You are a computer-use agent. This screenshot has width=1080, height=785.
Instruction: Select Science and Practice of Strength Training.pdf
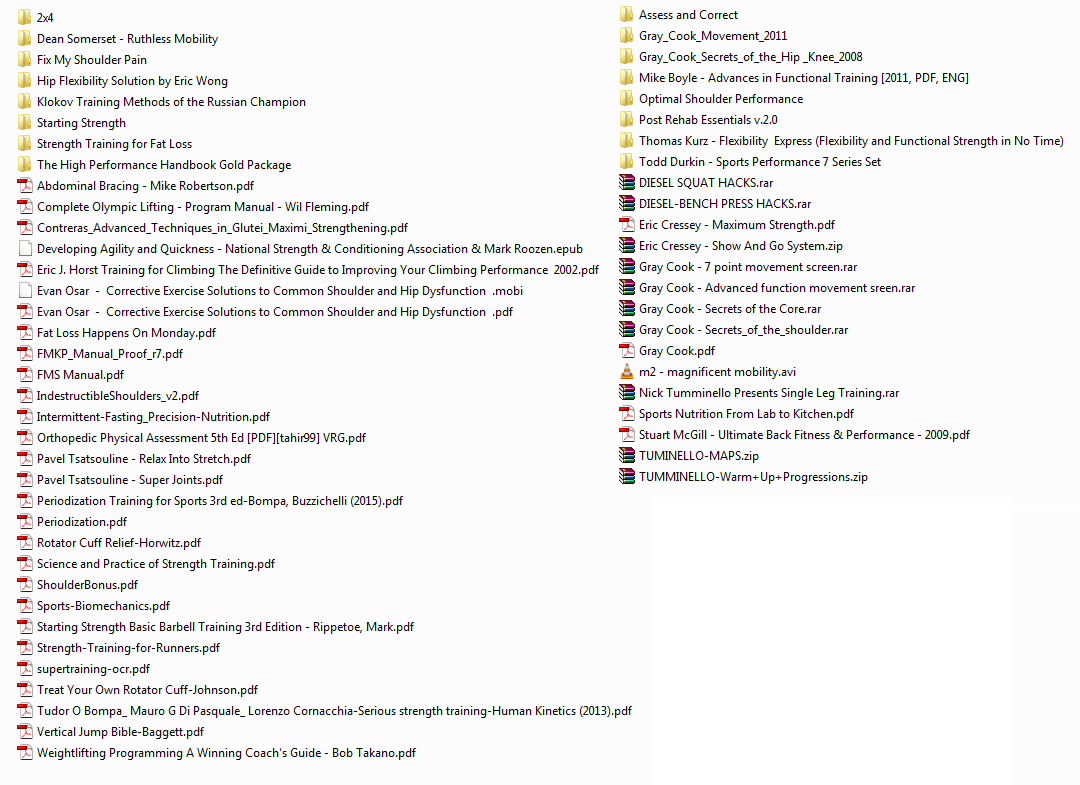156,563
